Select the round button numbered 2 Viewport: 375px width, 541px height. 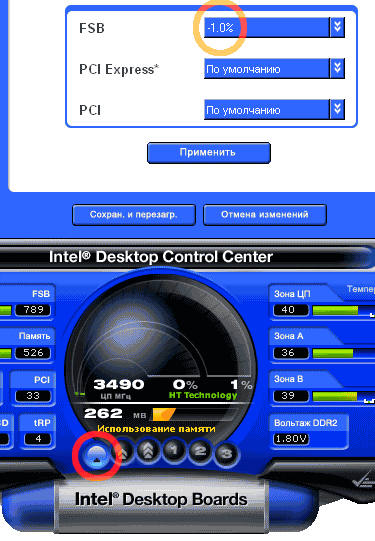[200, 451]
